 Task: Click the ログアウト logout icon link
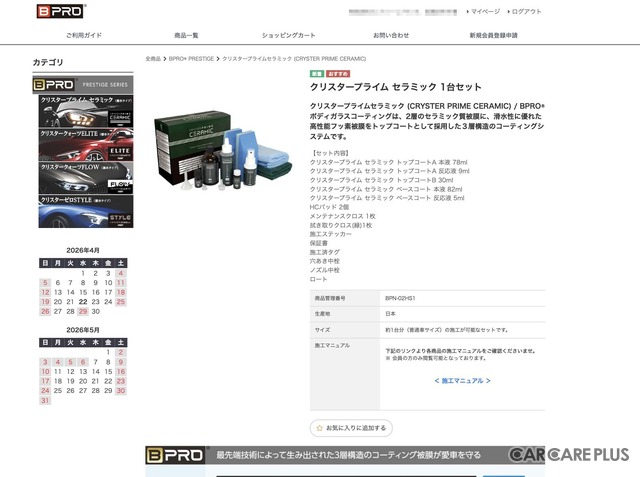[x=507, y=12]
